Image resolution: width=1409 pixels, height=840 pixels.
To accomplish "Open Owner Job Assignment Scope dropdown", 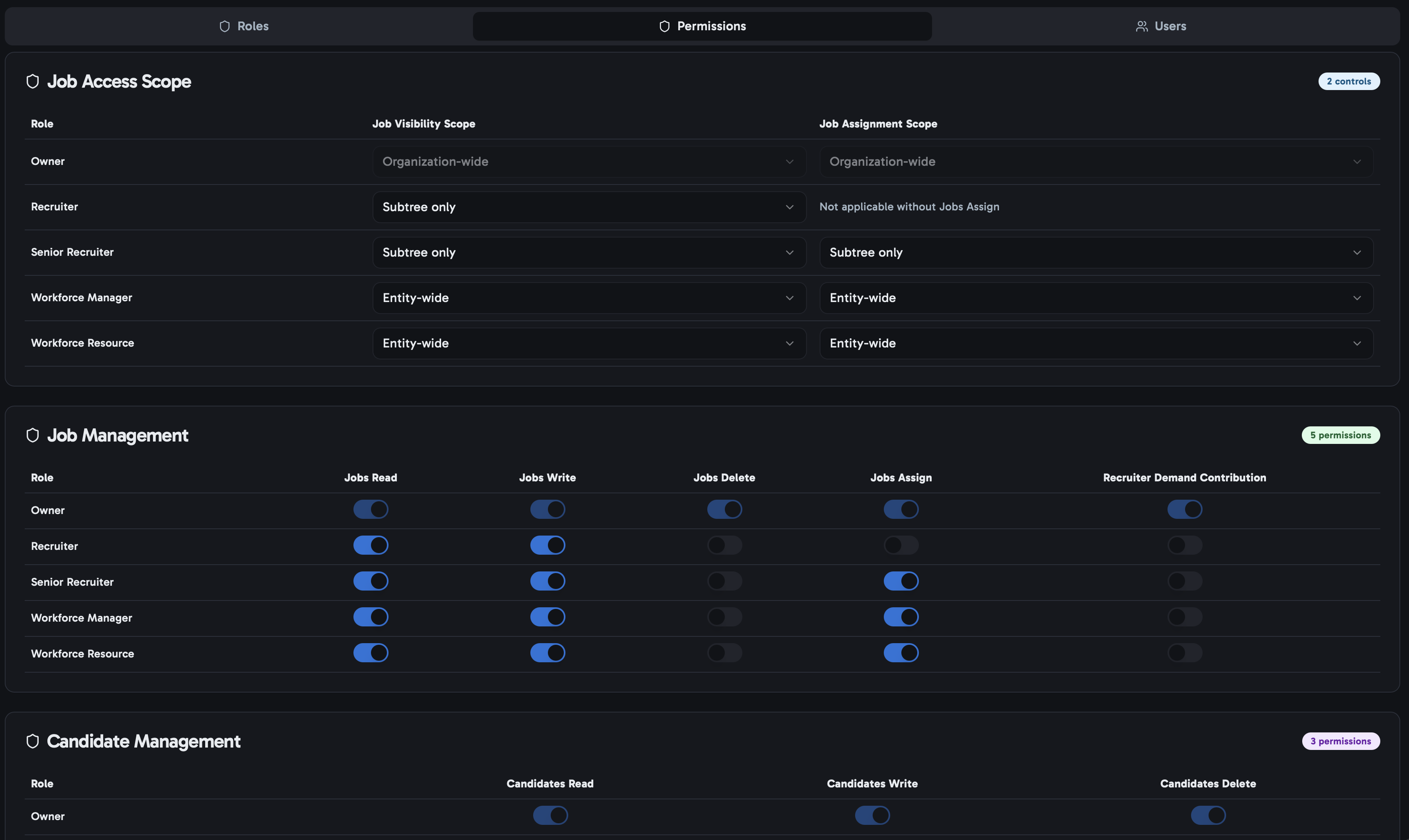I will tap(1096, 162).
